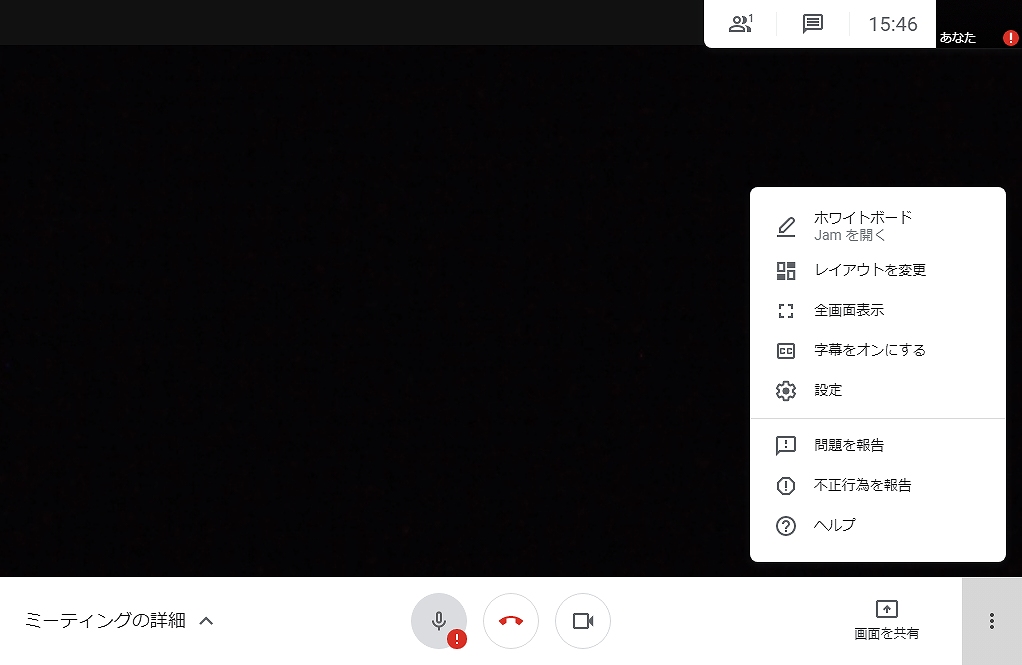Click the 15:46 clock display
The height and width of the screenshot is (665, 1022).
(892, 24)
